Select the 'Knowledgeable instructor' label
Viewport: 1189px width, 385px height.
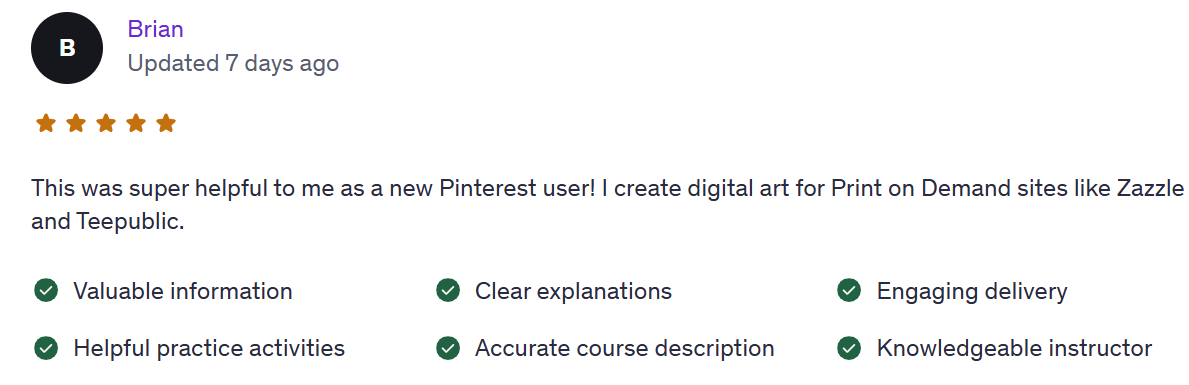(x=1015, y=349)
